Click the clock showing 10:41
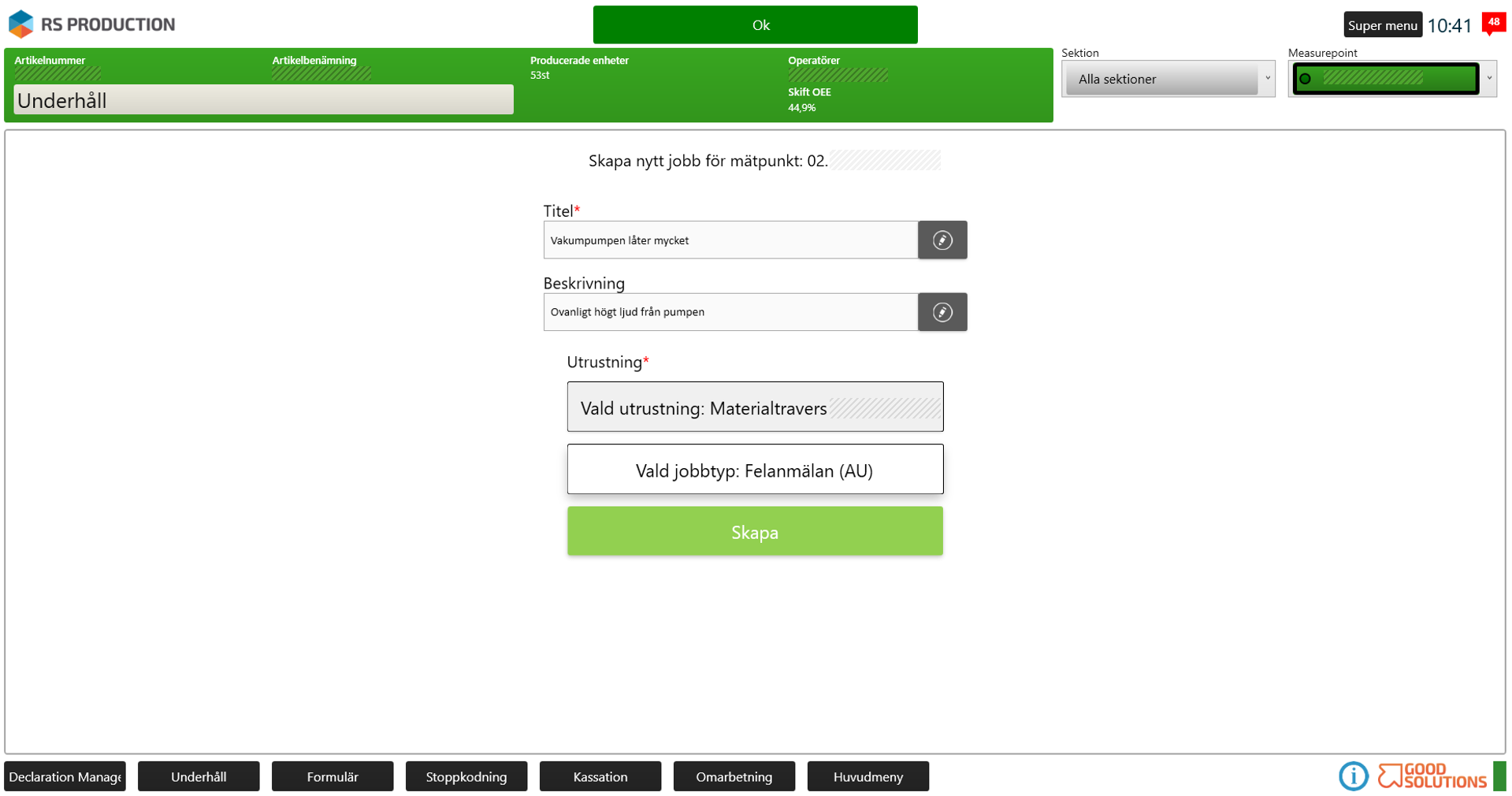Image resolution: width=1512 pixels, height=796 pixels. 1449,26
